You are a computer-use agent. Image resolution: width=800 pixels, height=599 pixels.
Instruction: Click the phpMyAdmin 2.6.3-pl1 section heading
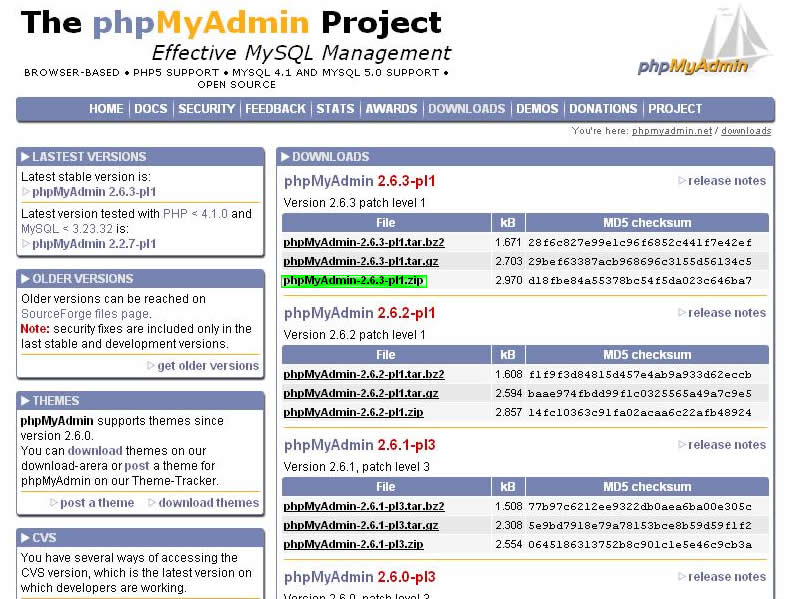(x=360, y=181)
